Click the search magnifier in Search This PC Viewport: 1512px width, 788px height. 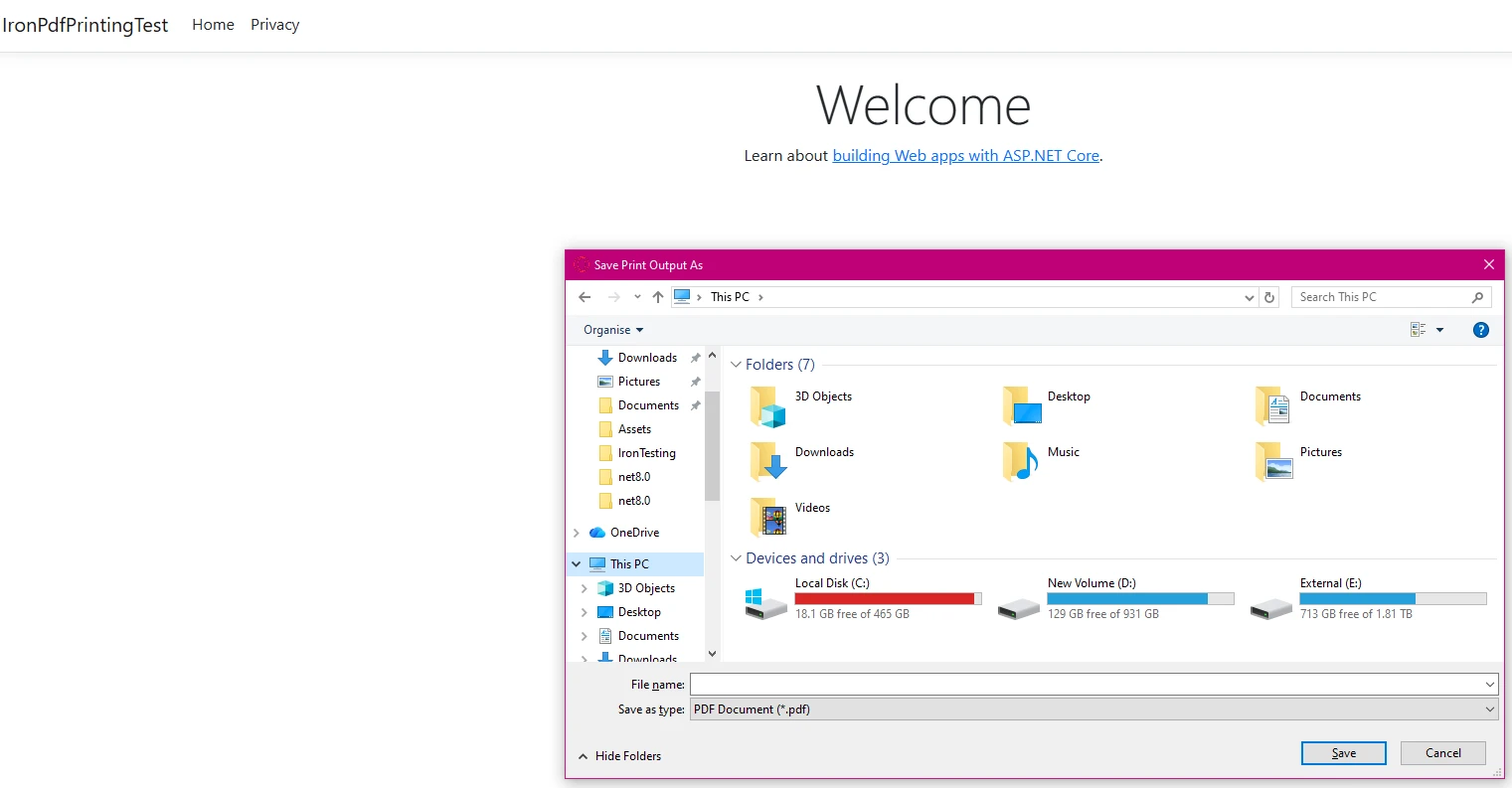[x=1476, y=296]
